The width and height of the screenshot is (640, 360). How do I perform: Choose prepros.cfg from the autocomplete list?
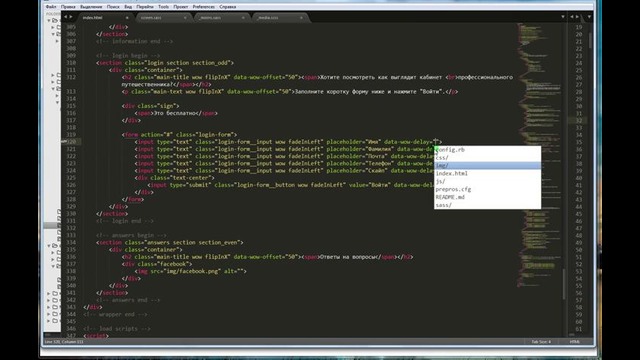pos(487,189)
